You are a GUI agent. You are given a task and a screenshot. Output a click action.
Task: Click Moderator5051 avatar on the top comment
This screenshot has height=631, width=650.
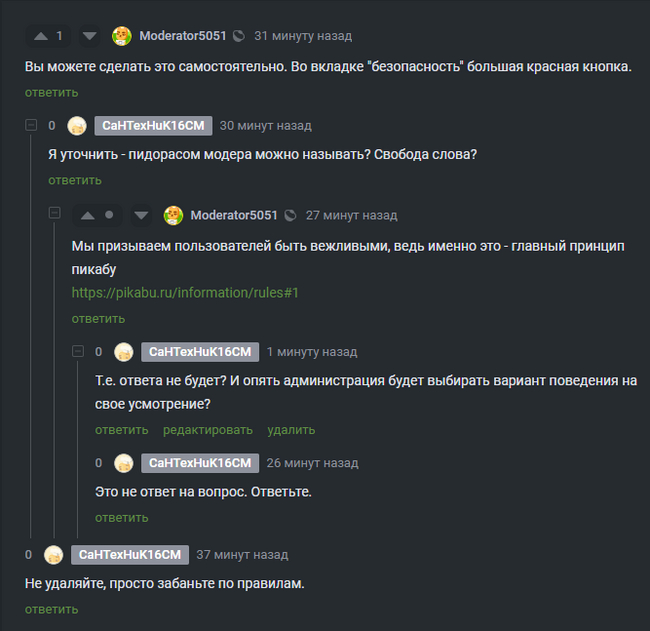[122, 36]
